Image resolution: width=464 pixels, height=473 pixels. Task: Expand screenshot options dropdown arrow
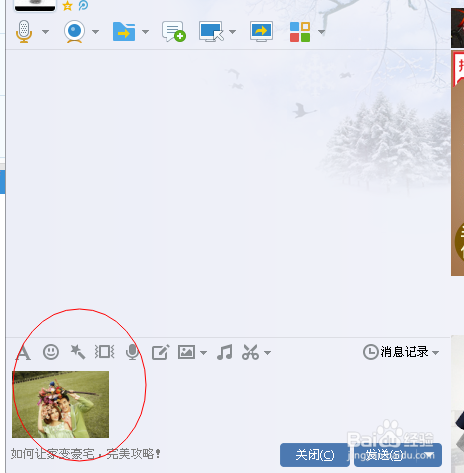pos(267,353)
